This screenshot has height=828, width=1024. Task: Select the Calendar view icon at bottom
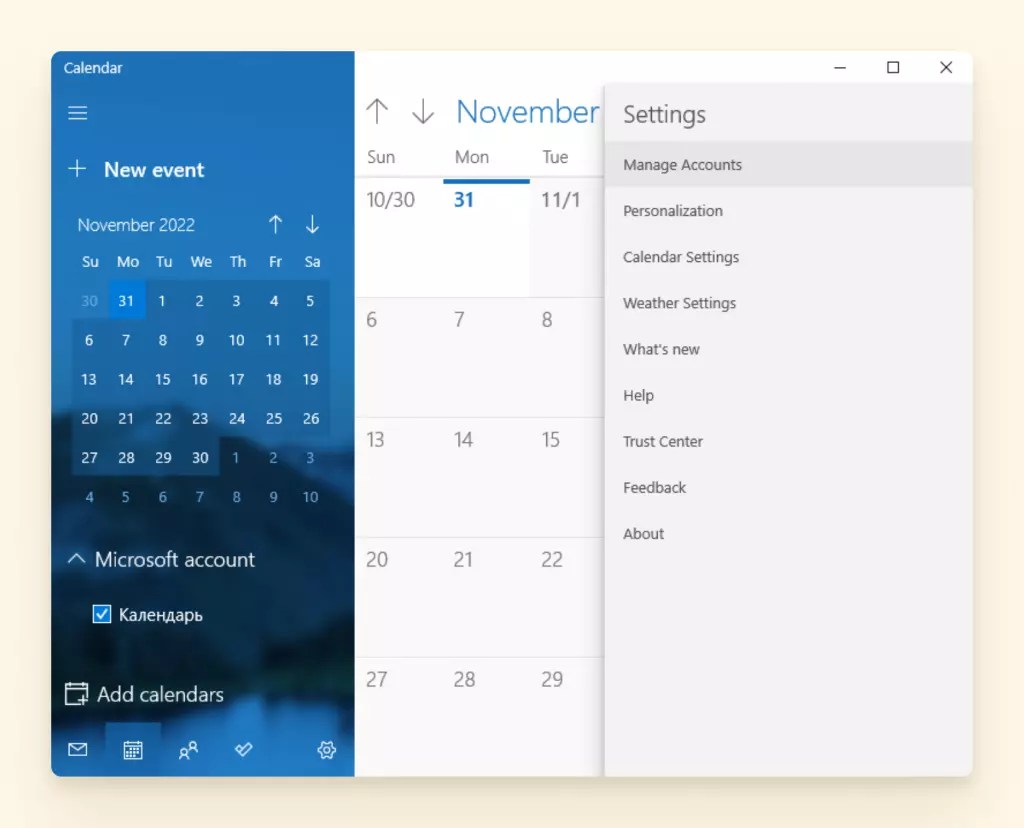point(133,749)
